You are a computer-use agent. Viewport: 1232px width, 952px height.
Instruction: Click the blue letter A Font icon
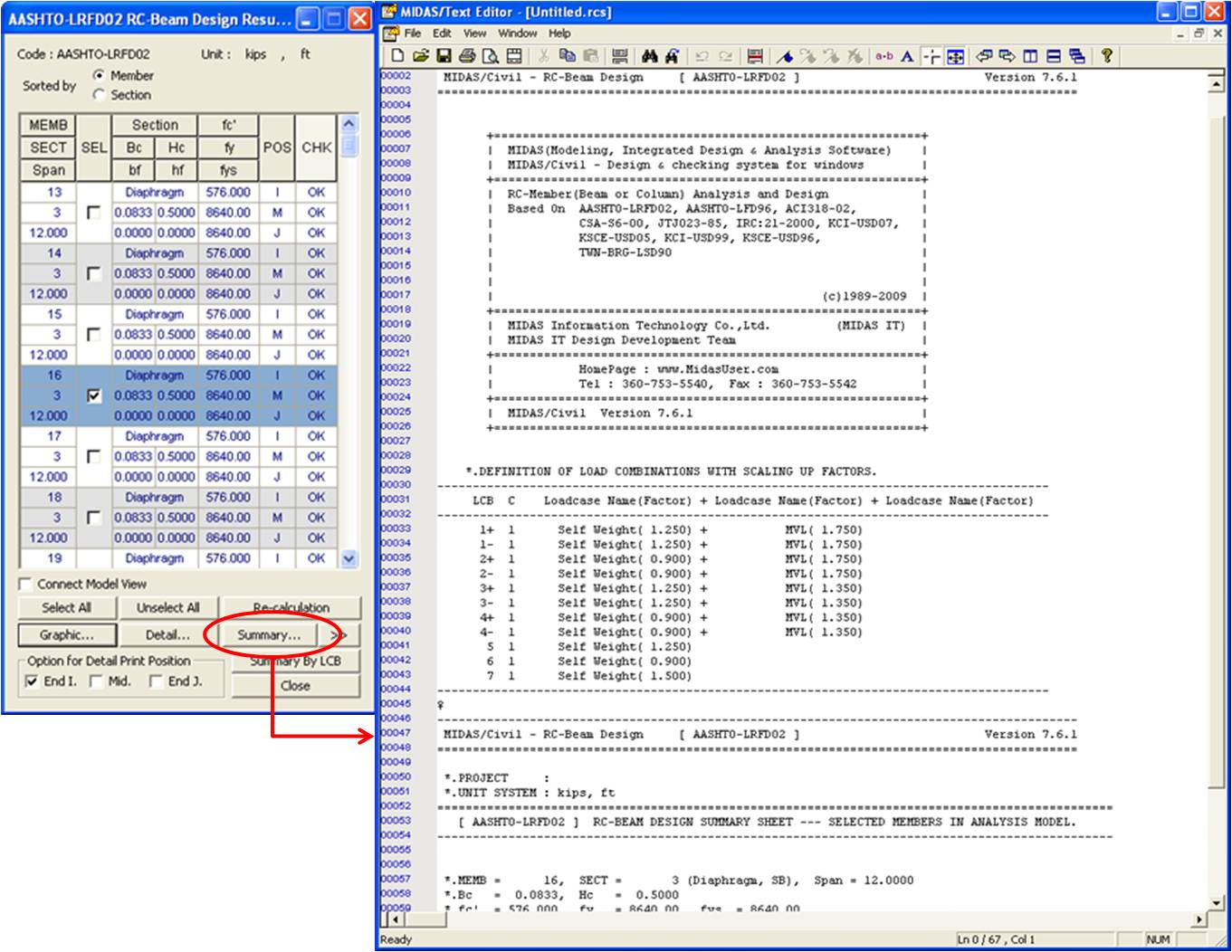pos(906,56)
